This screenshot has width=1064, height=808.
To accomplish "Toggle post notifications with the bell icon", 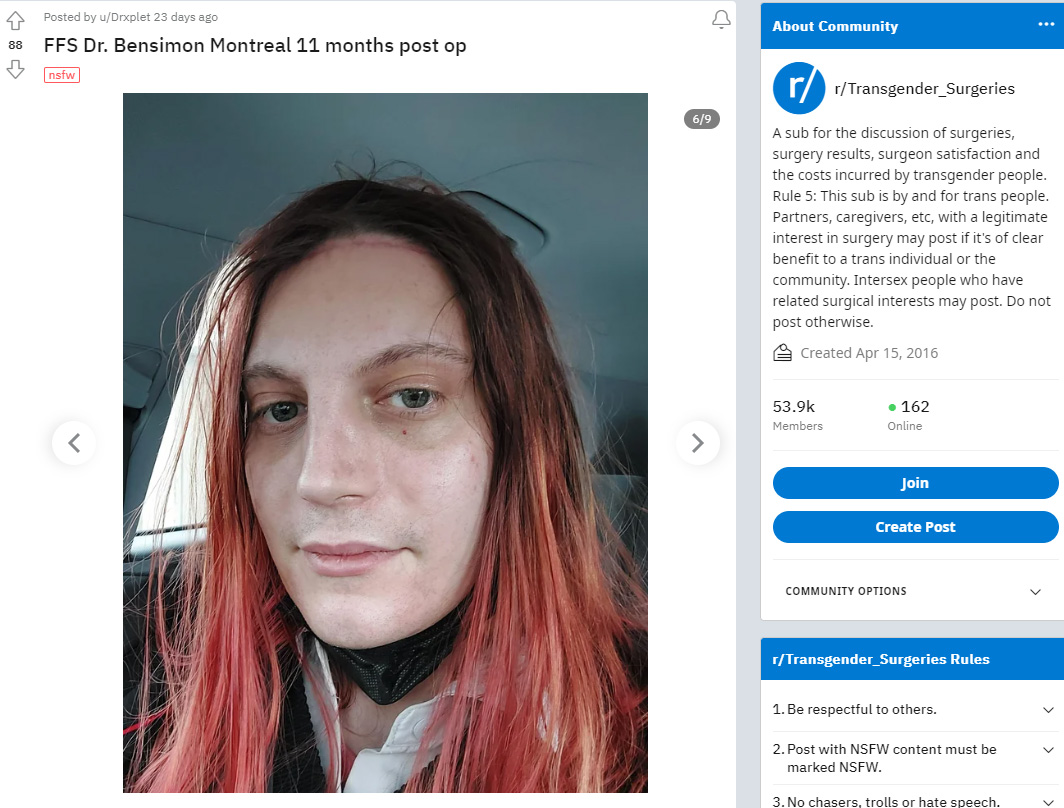I will pyautogui.click(x=721, y=20).
